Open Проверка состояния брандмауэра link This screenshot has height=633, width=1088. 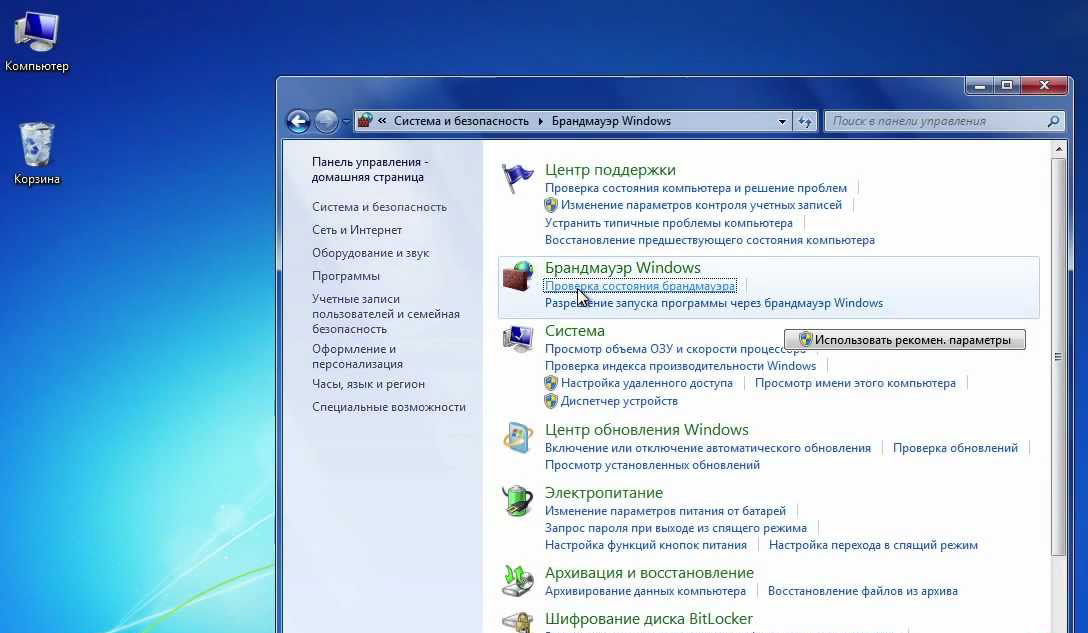tap(640, 286)
